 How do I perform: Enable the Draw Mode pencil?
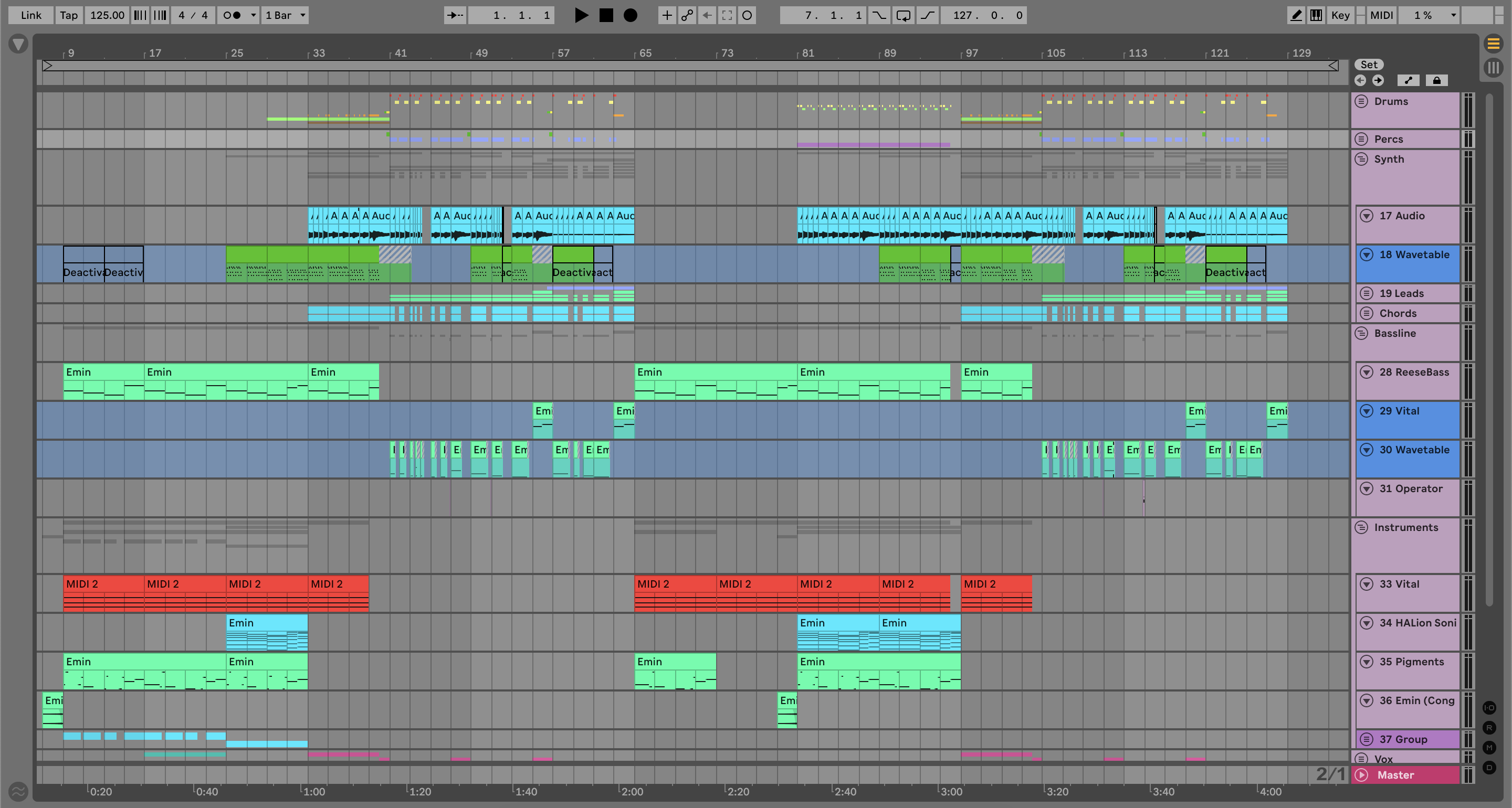pyautogui.click(x=1296, y=15)
